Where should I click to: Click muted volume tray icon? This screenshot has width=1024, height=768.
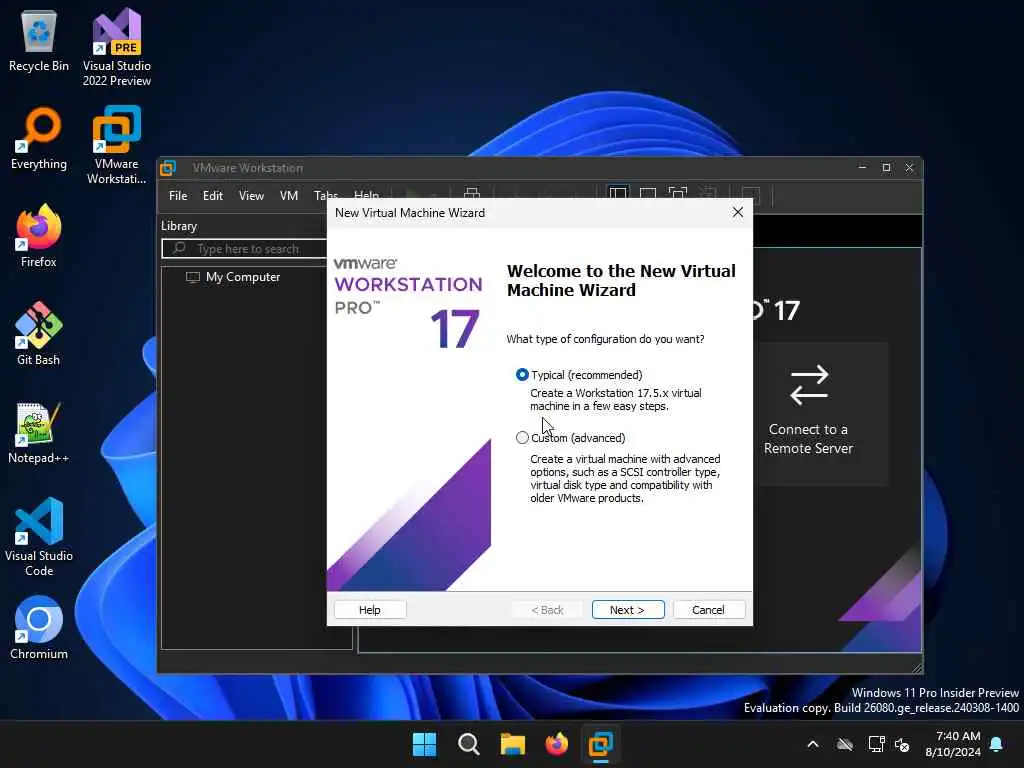pyautogui.click(x=903, y=744)
